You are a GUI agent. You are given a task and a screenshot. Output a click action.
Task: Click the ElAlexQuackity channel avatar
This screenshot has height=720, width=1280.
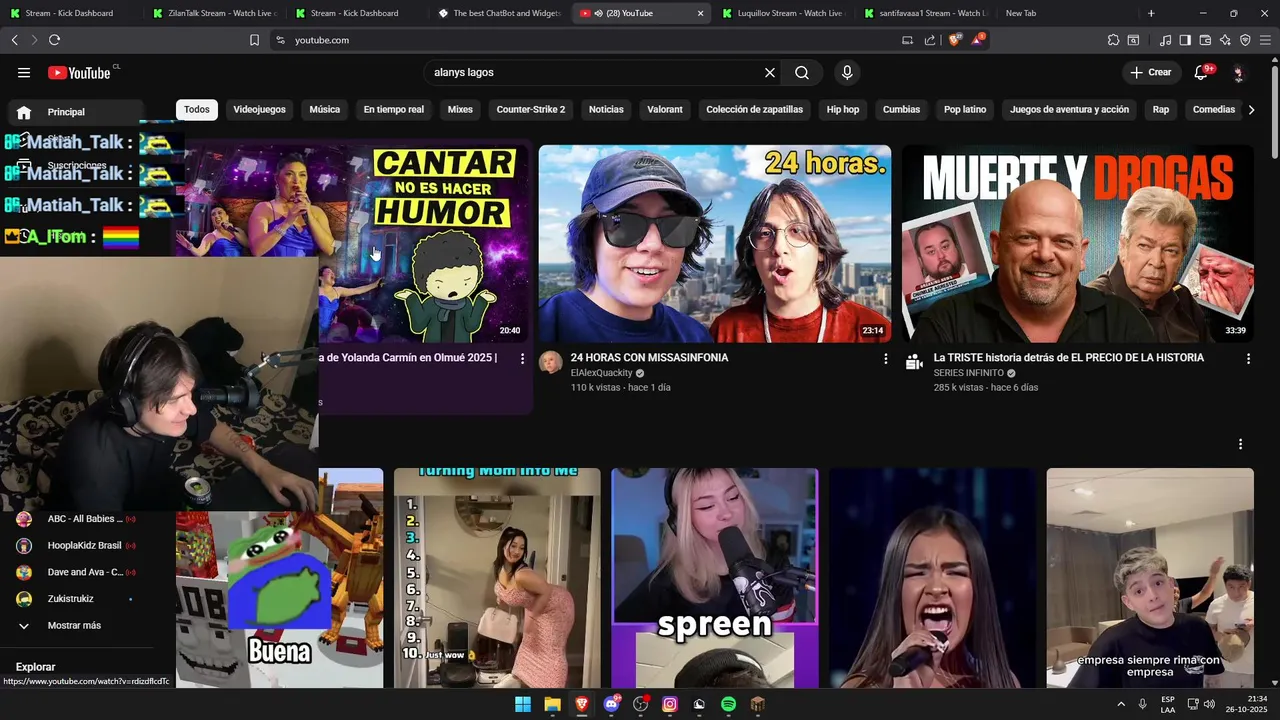click(x=551, y=363)
